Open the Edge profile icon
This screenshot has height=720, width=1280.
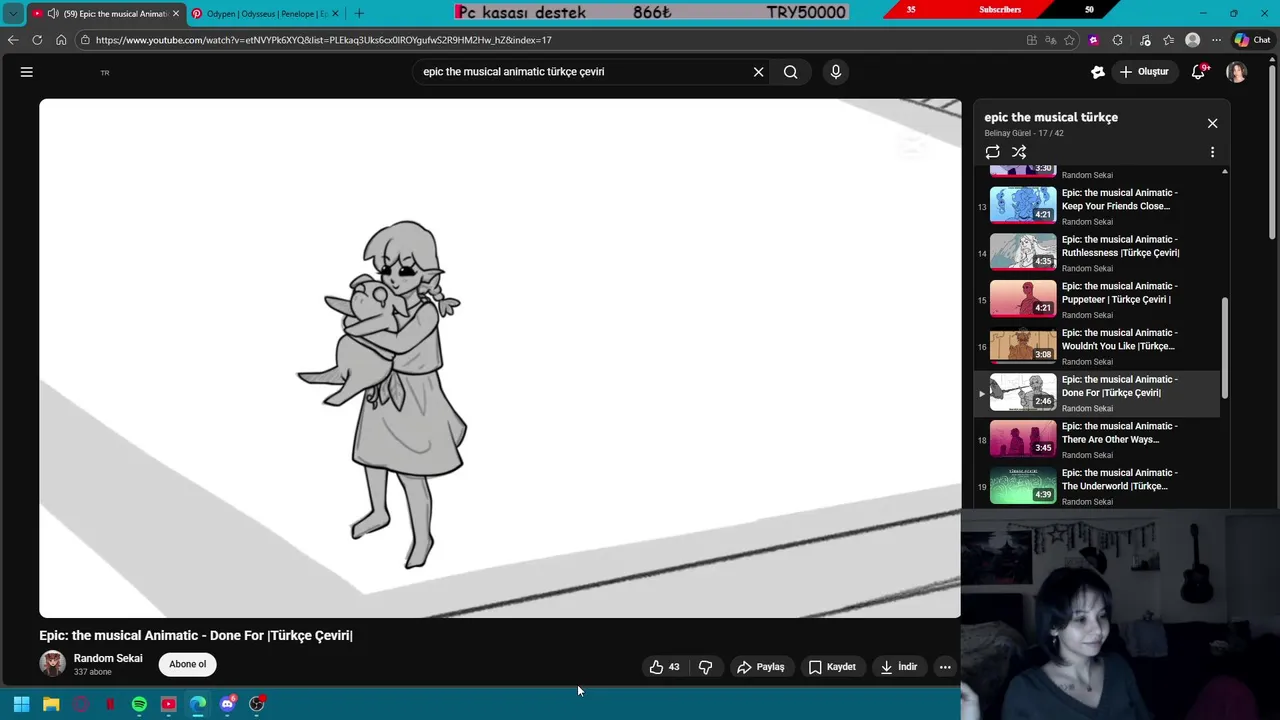1192,40
